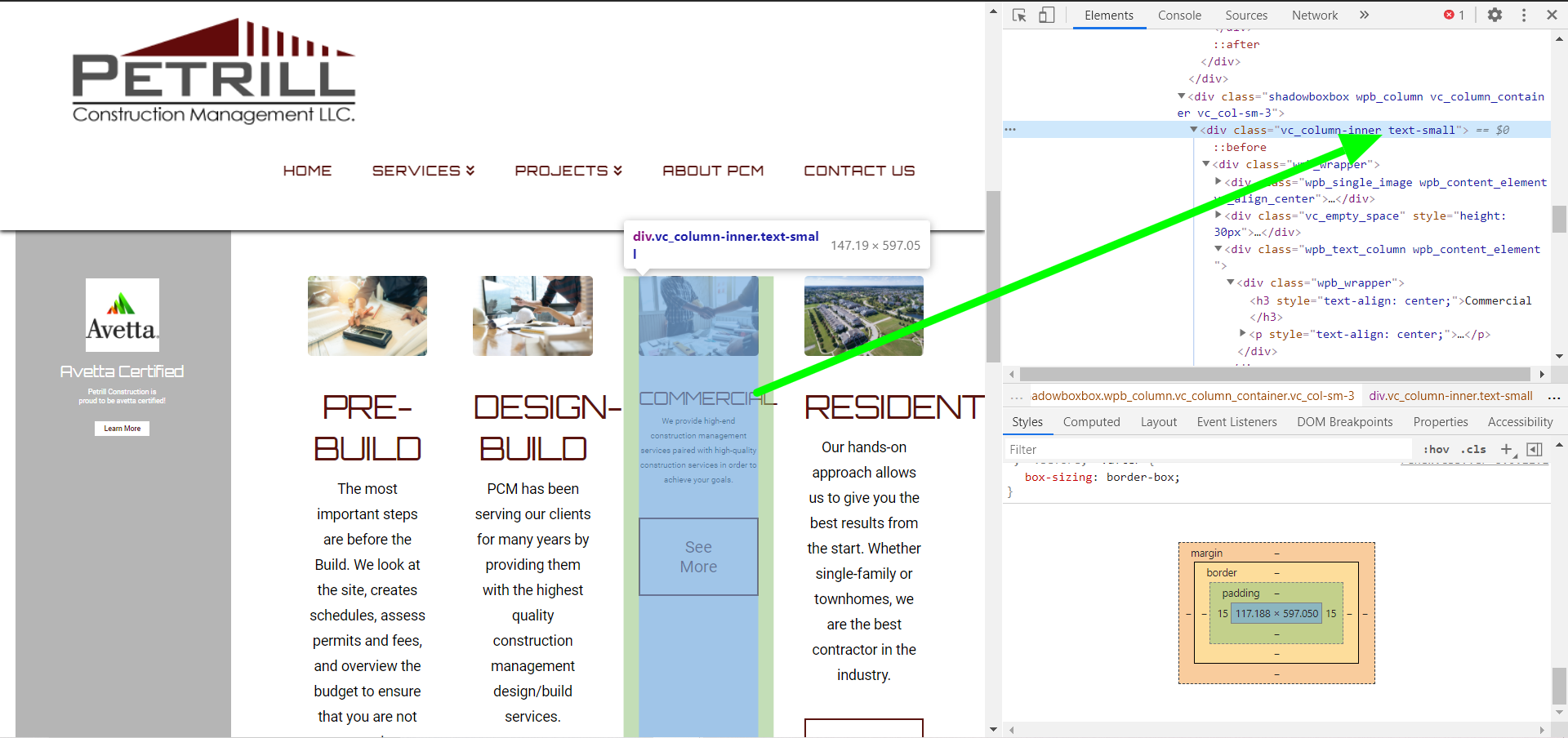Viewport: 1568px width, 738px height.
Task: Click the Elements horizontal scrollbar left arrow
Action: [x=1012, y=375]
